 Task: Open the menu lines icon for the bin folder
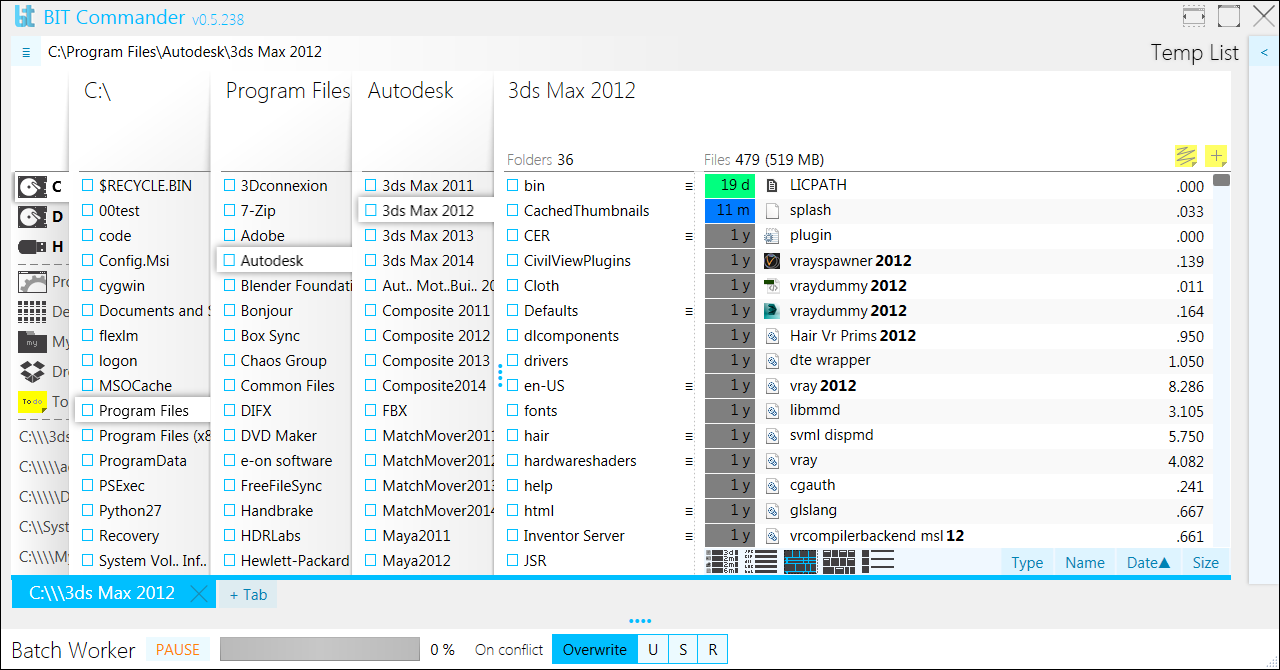688,186
